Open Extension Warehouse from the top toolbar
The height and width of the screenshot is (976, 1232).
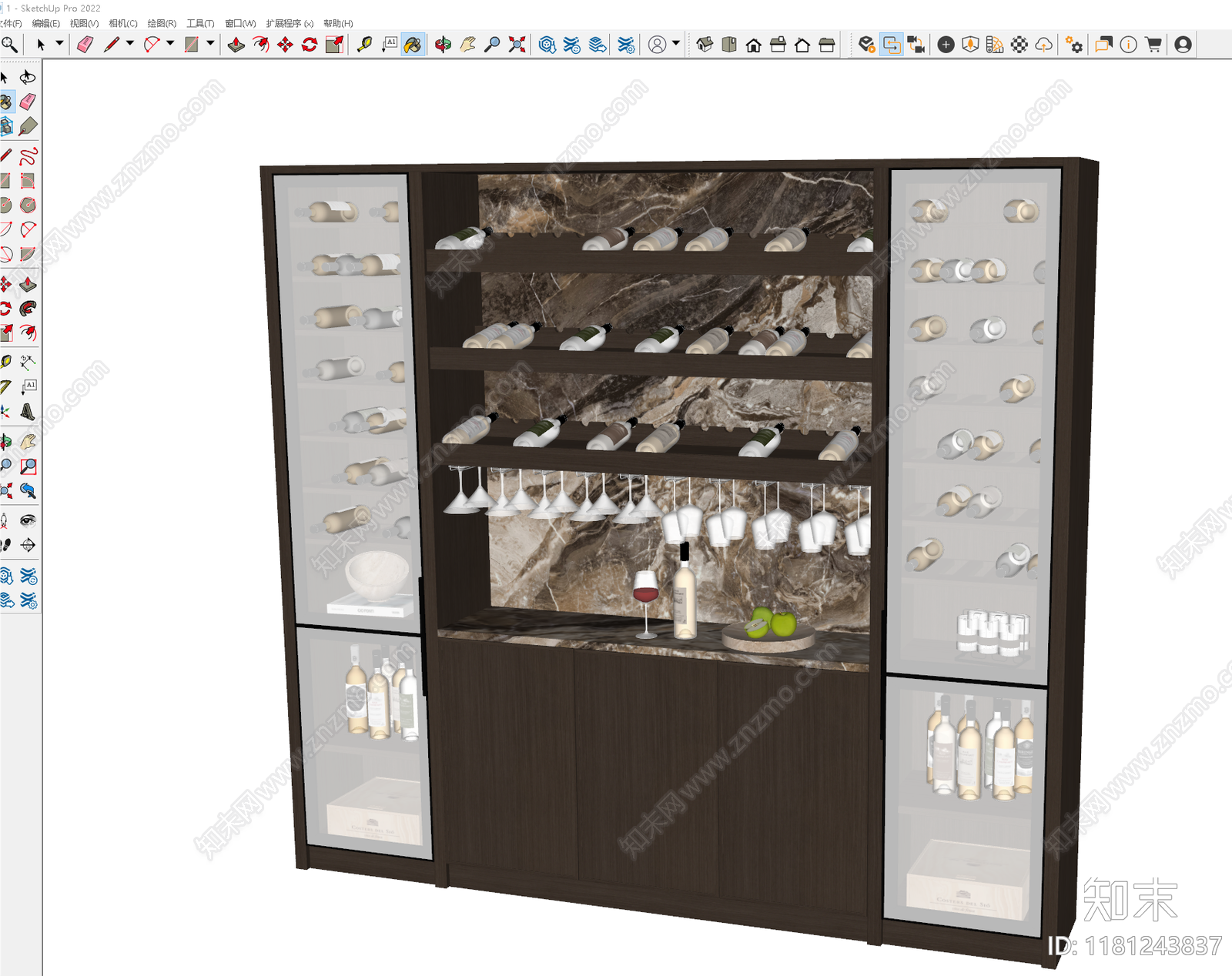pyautogui.click(x=572, y=45)
